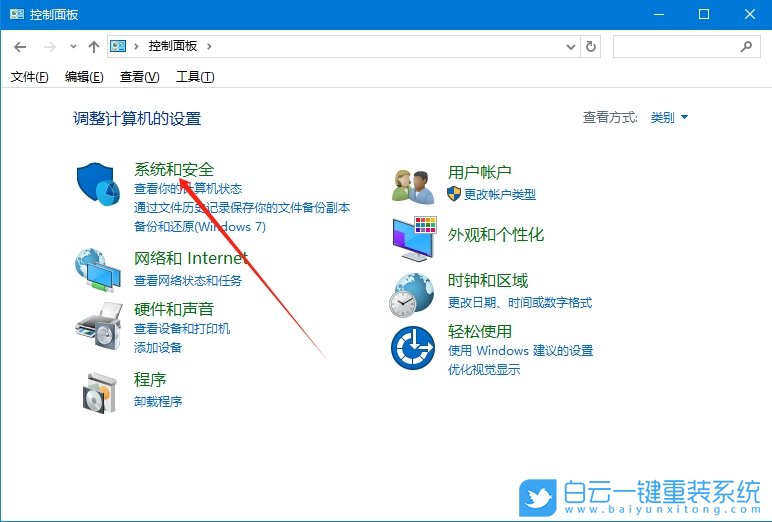Open 轻松使用 category link
Viewport: 772px width, 522px height.
(x=480, y=331)
